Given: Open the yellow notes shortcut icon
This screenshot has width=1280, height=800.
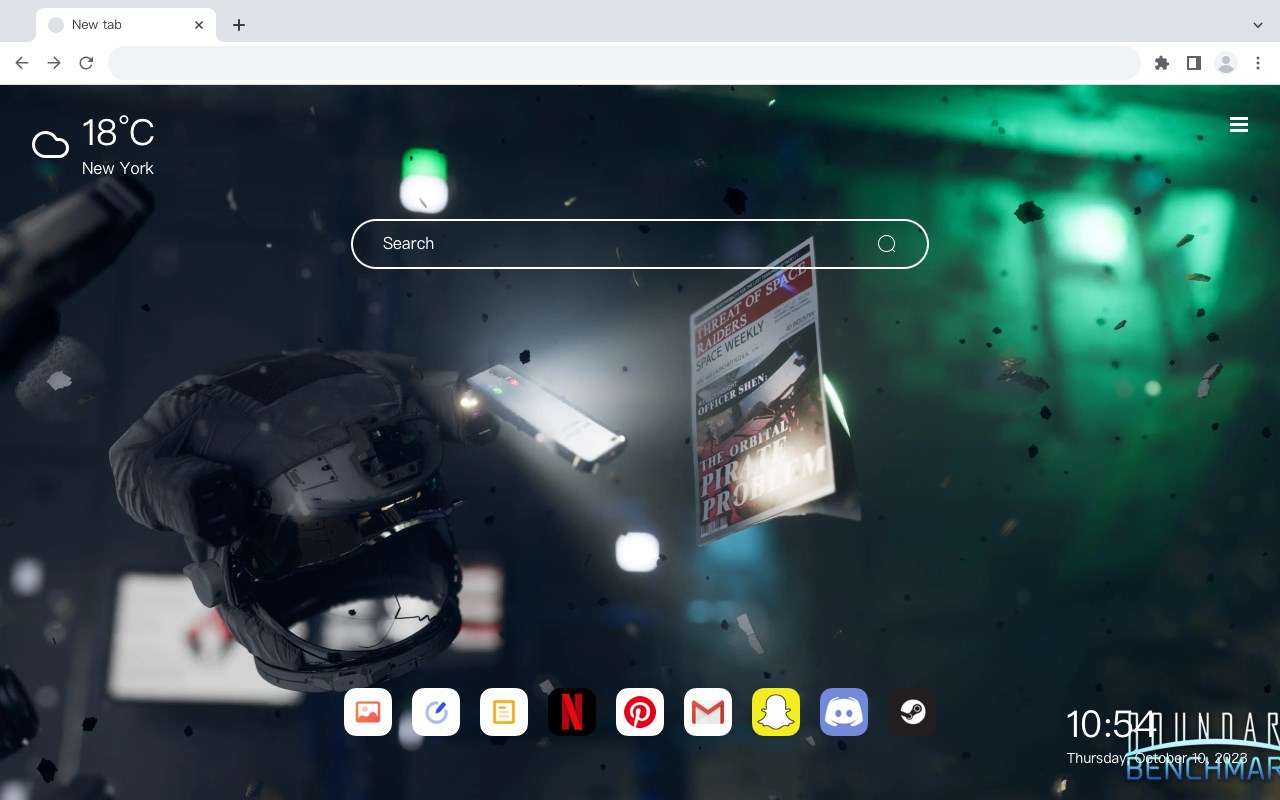Looking at the screenshot, I should tap(504, 712).
